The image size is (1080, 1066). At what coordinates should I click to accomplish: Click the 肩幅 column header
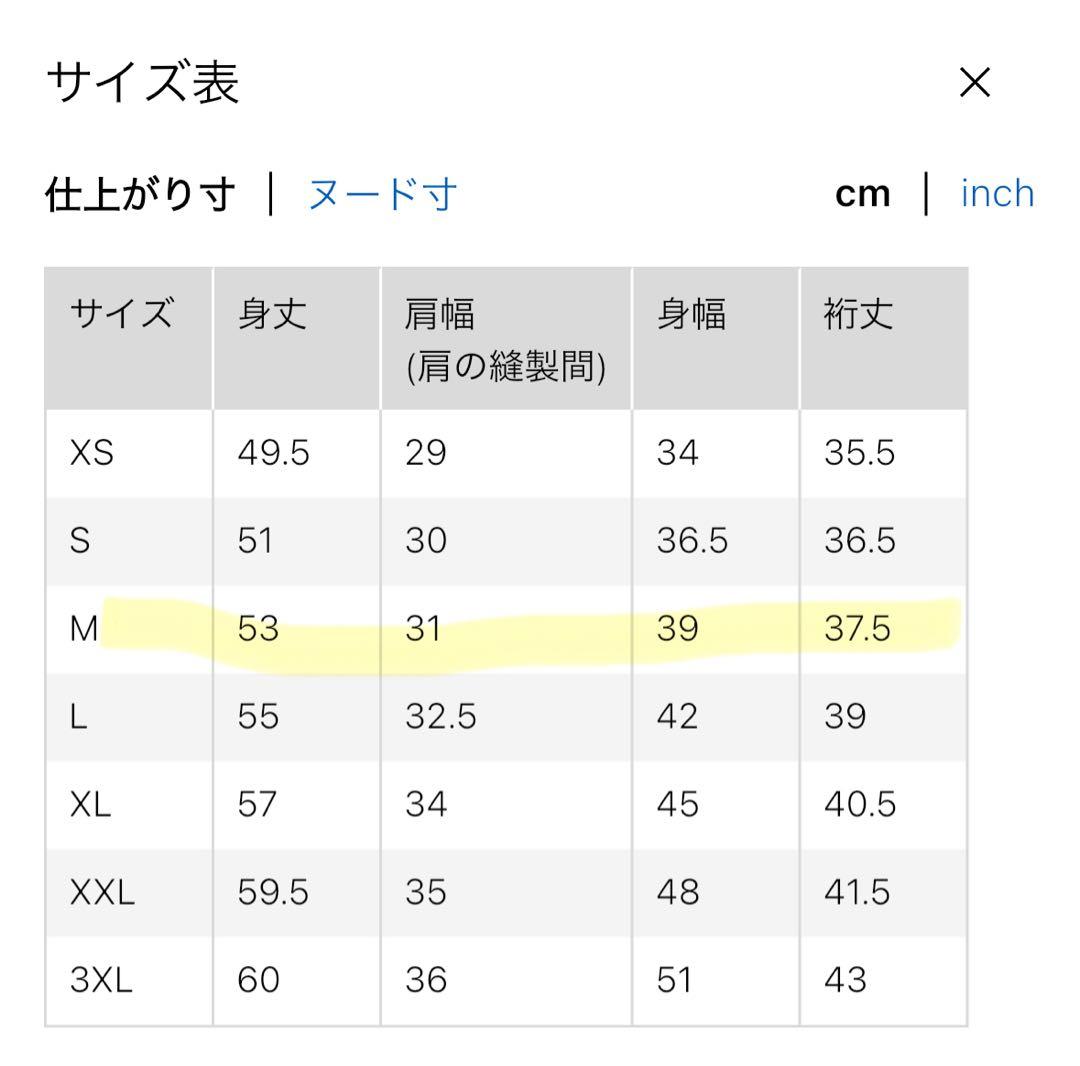click(x=440, y=315)
